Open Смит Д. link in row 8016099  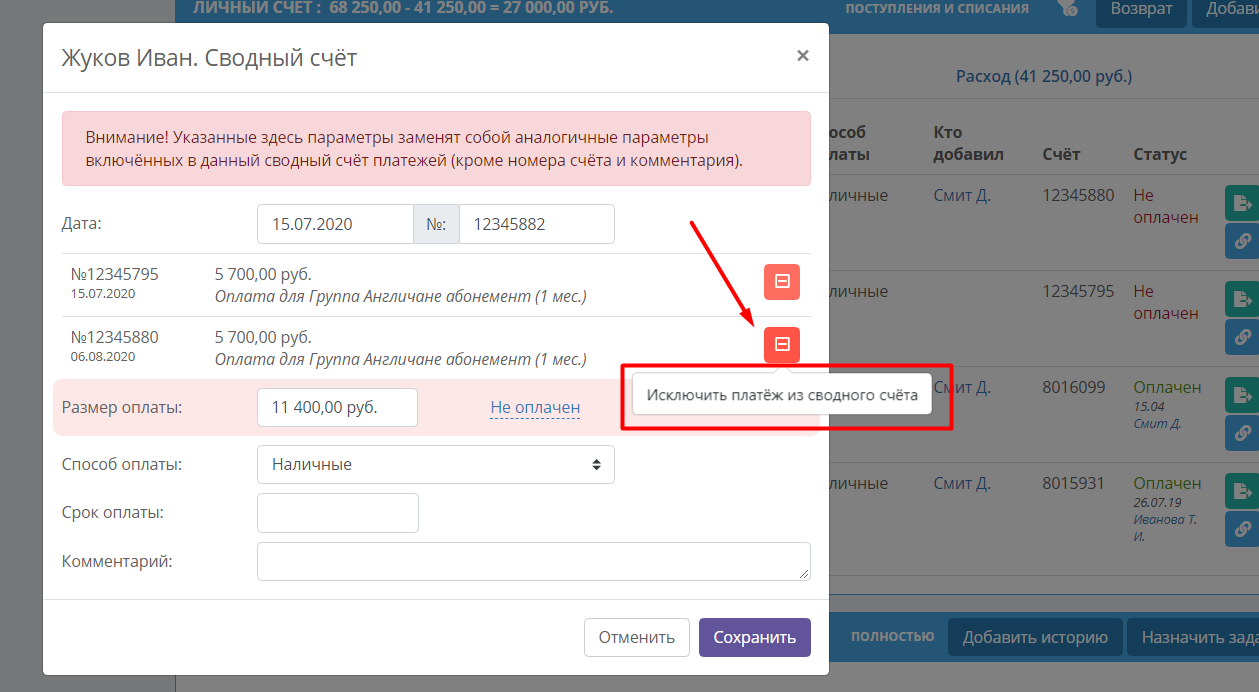(x=962, y=387)
